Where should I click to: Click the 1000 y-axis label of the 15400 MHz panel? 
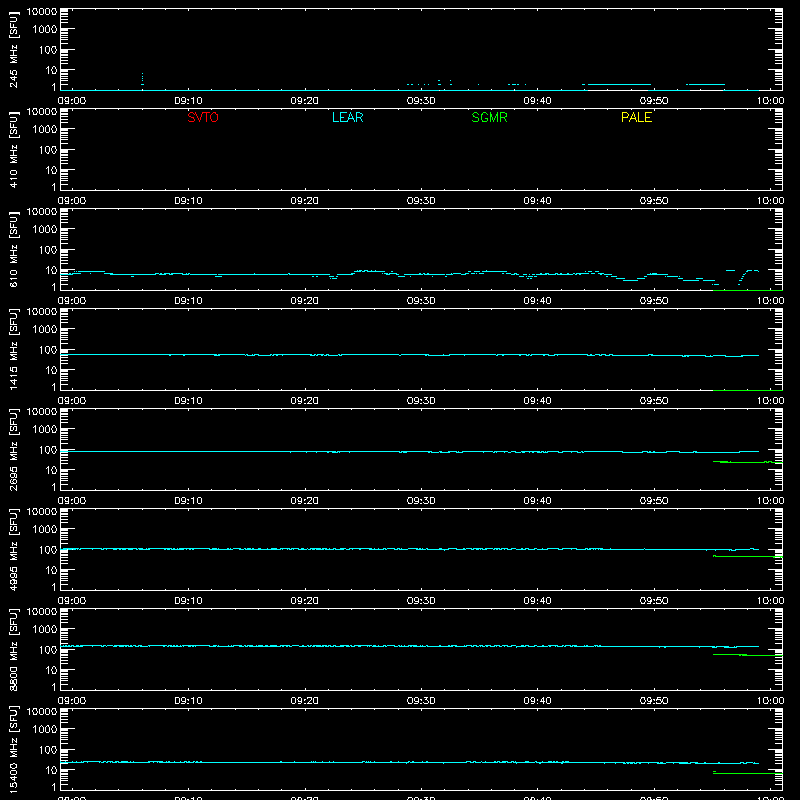[45, 730]
